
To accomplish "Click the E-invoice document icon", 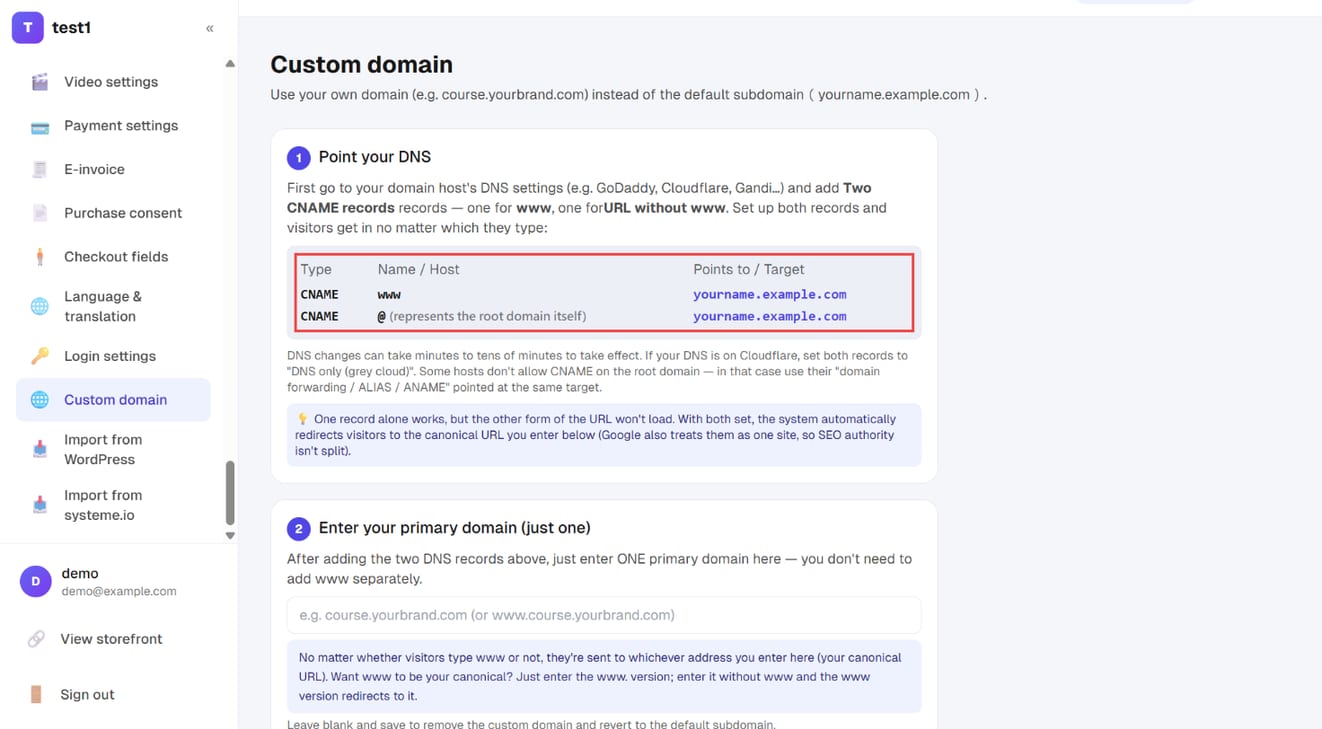I will click(40, 169).
